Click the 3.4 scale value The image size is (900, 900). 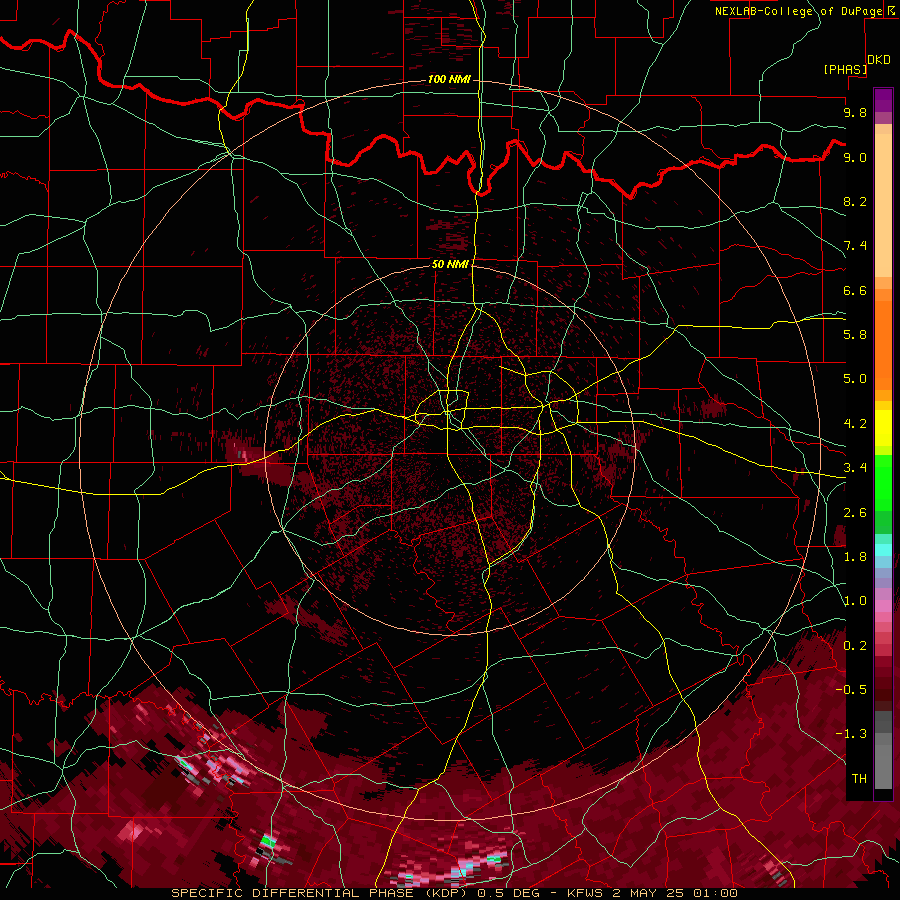pyautogui.click(x=855, y=468)
